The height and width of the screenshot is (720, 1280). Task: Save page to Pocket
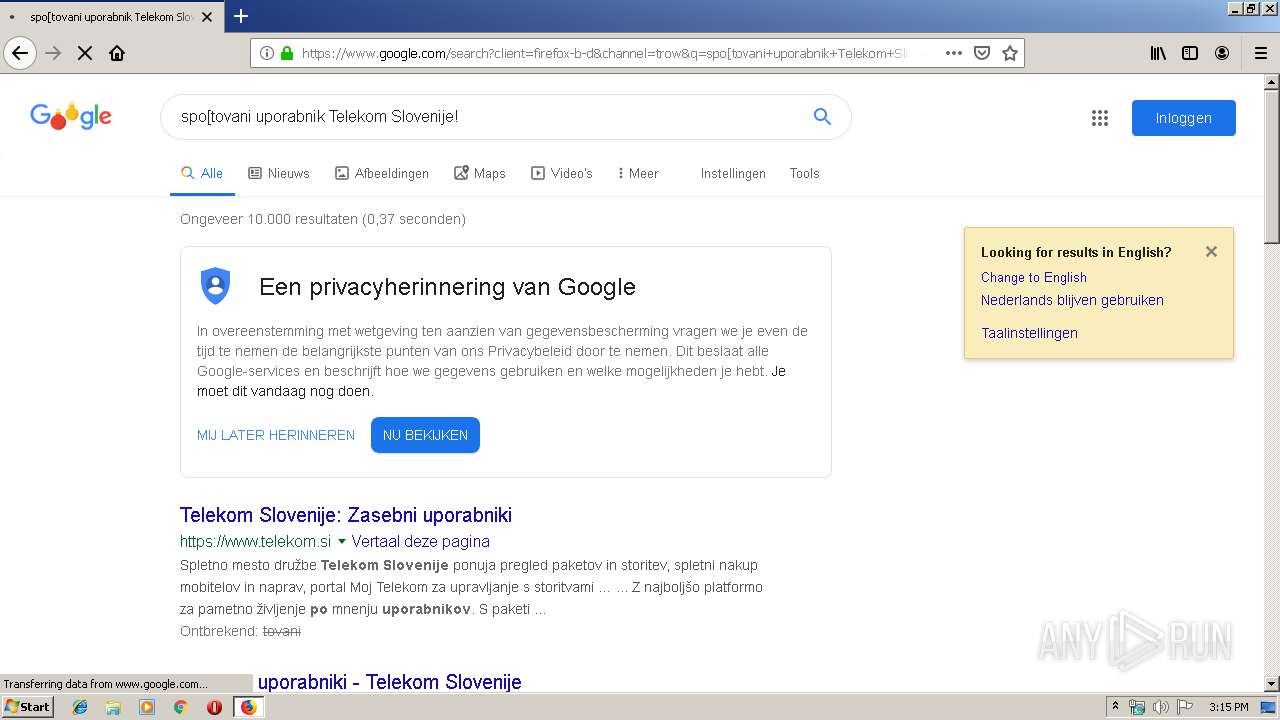(982, 53)
